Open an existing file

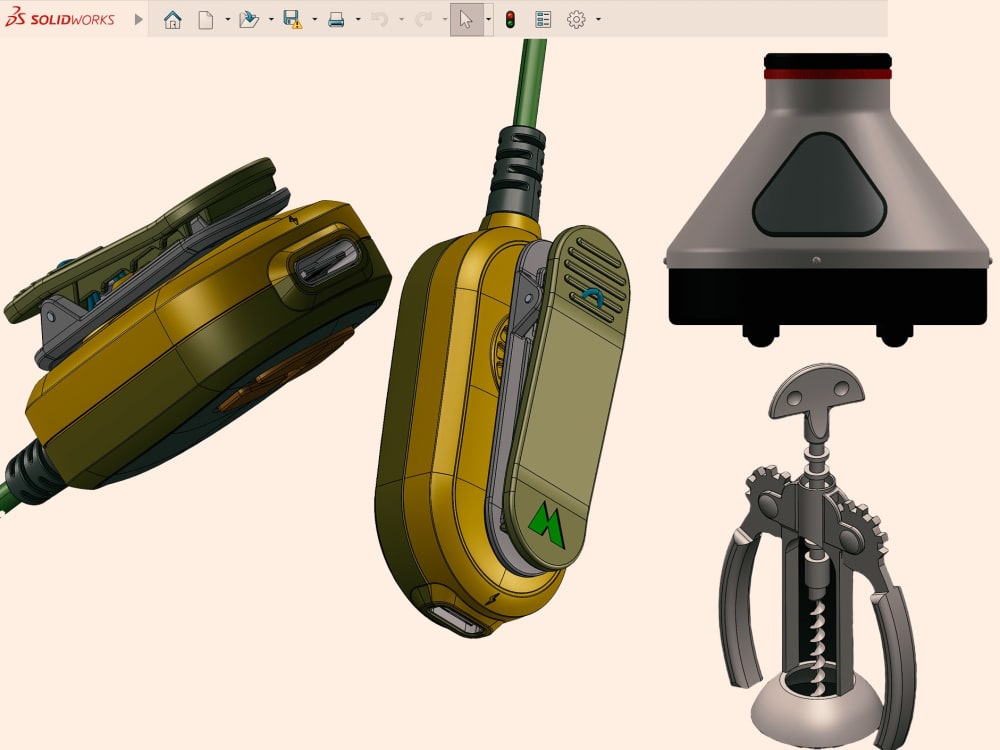pos(249,19)
